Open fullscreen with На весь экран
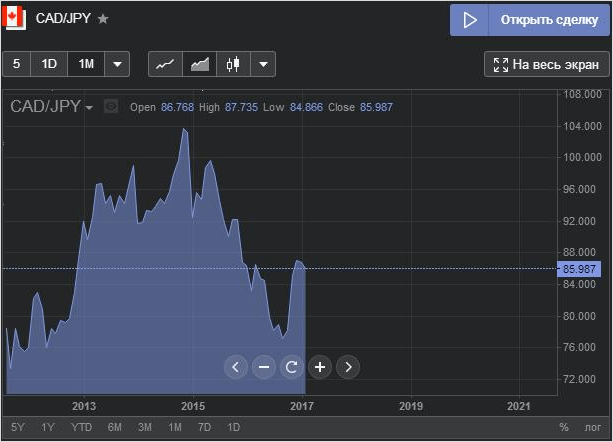Image resolution: width=613 pixels, height=442 pixels. pyautogui.click(x=547, y=64)
